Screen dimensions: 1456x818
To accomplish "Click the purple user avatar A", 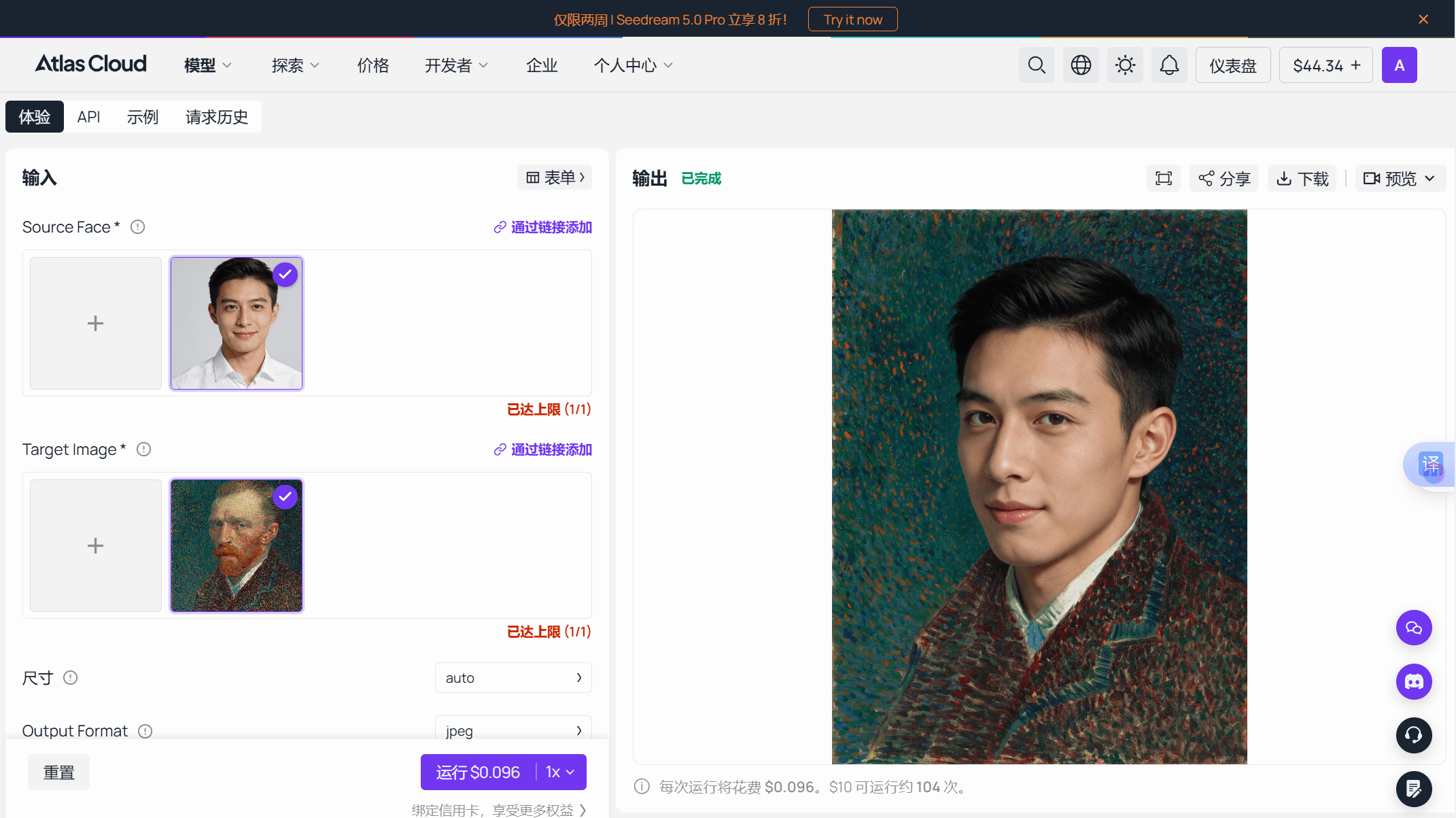I will [x=1400, y=65].
